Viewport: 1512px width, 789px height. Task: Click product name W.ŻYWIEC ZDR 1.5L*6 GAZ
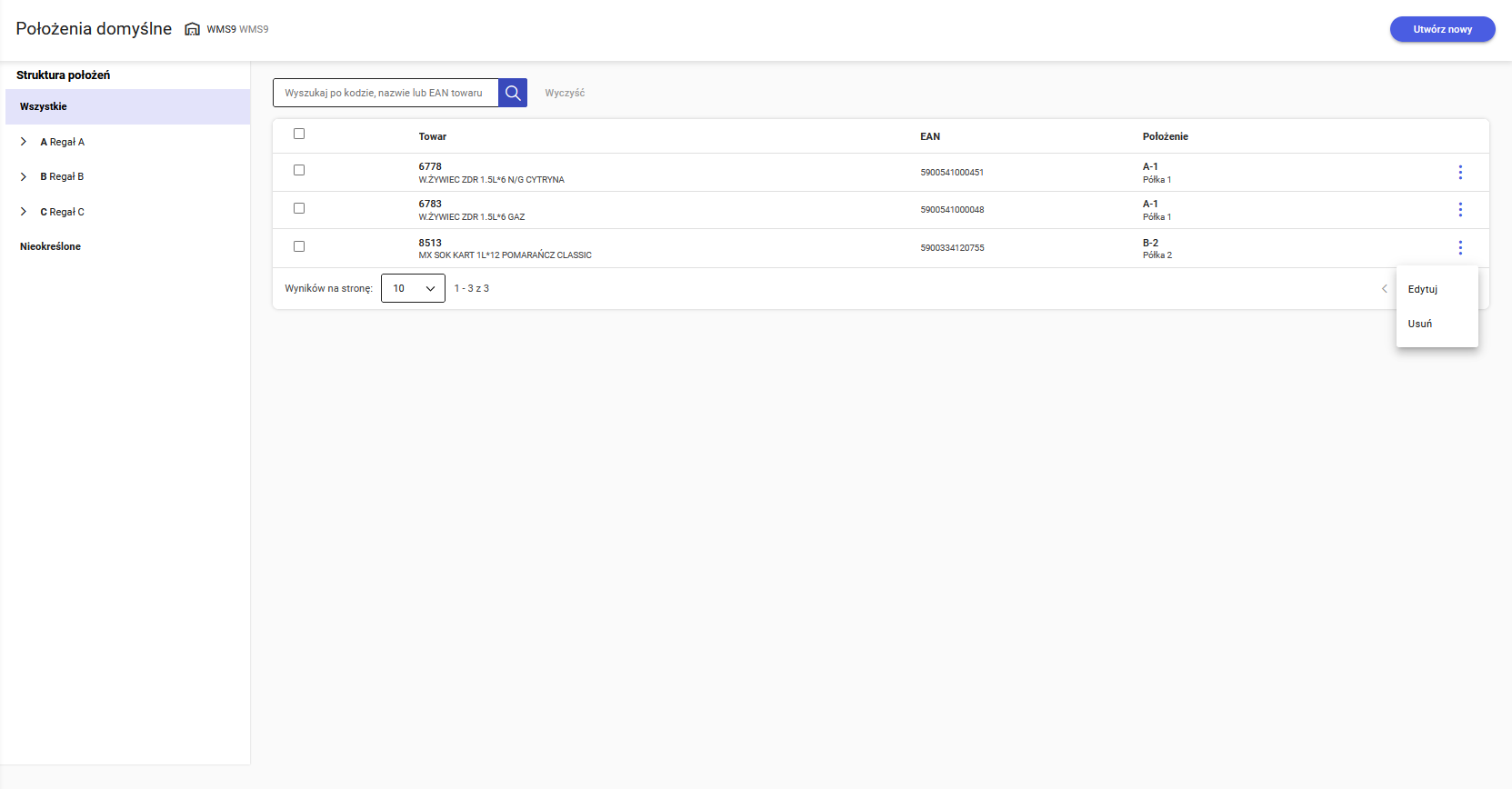click(471, 217)
